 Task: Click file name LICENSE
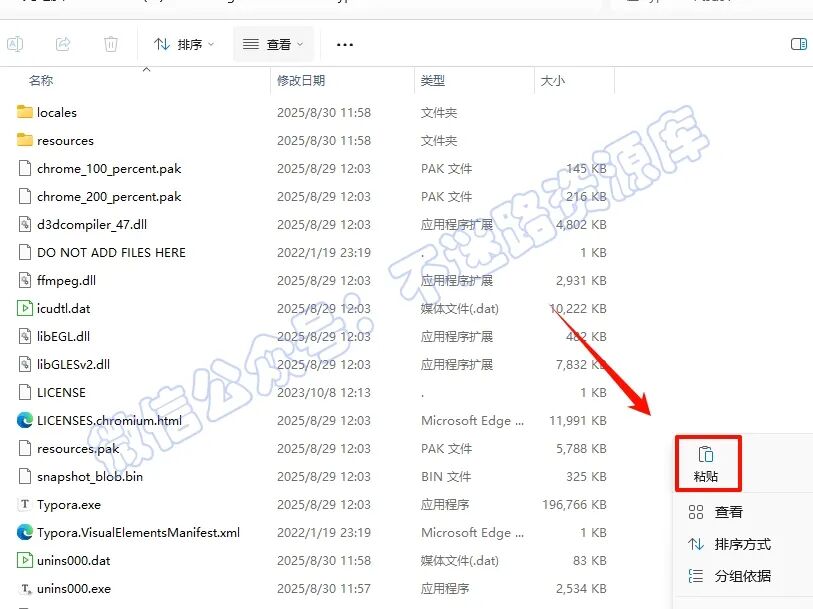pos(61,392)
